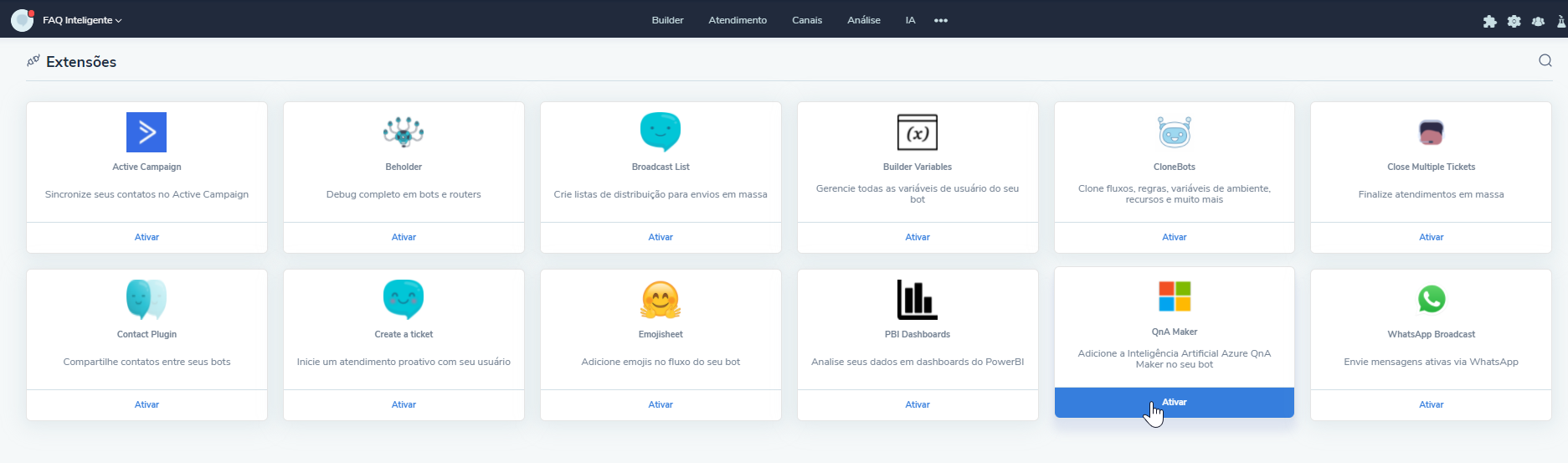Image resolution: width=1568 pixels, height=463 pixels.
Task: Click the Emojisheet hugging emoji icon
Action: coord(661,299)
